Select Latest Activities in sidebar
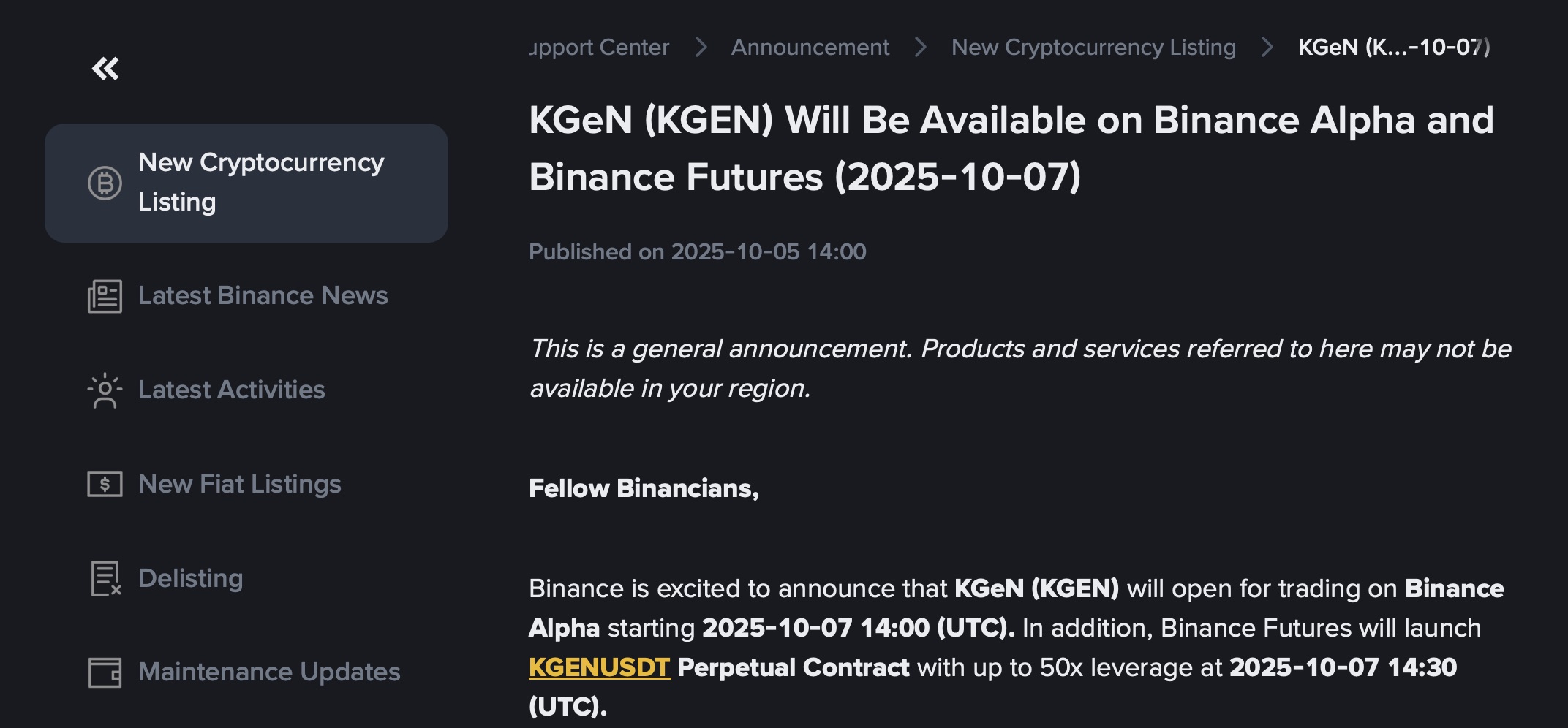 point(231,390)
